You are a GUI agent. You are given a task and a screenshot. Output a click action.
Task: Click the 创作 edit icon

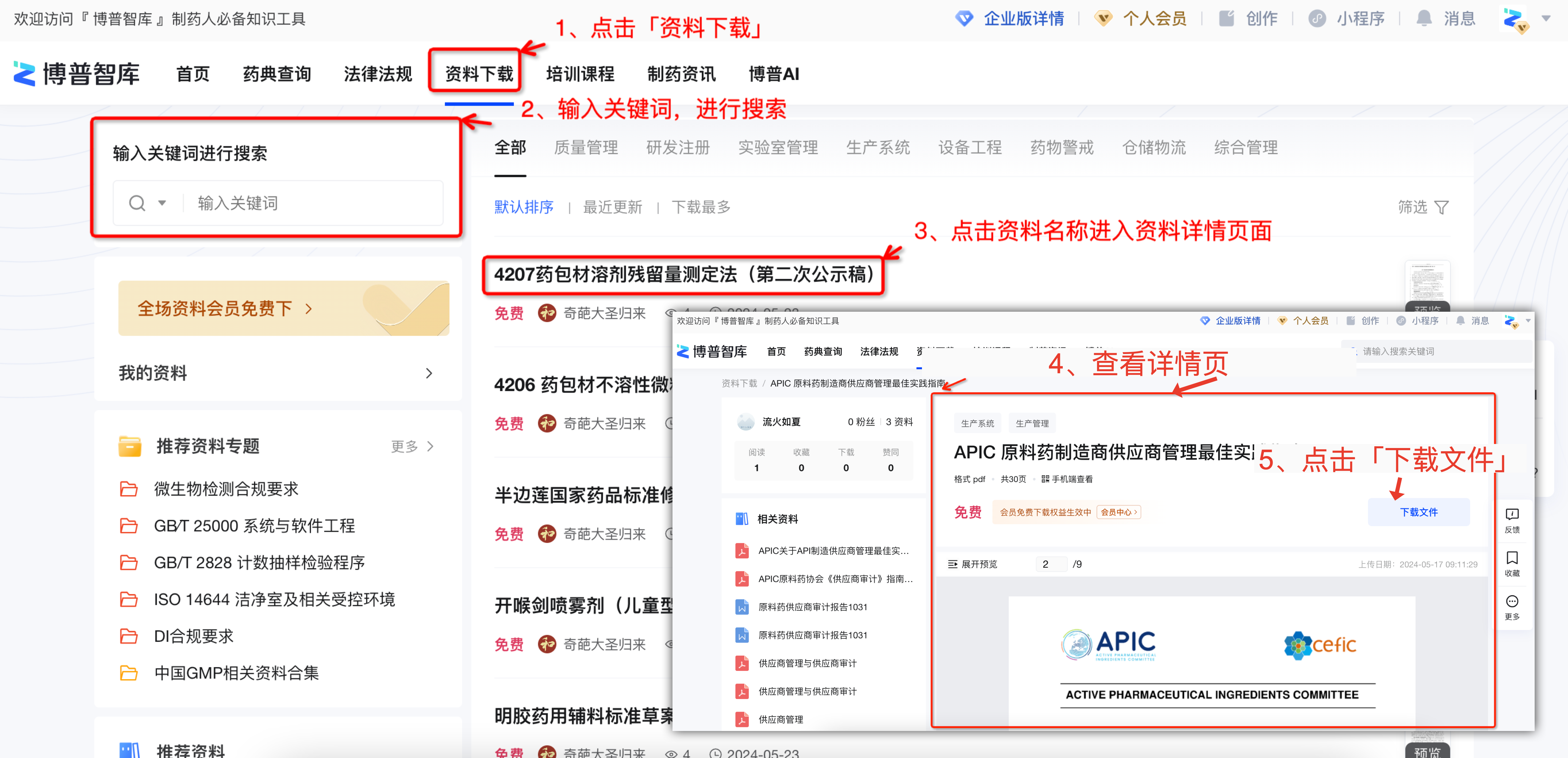click(x=1226, y=19)
